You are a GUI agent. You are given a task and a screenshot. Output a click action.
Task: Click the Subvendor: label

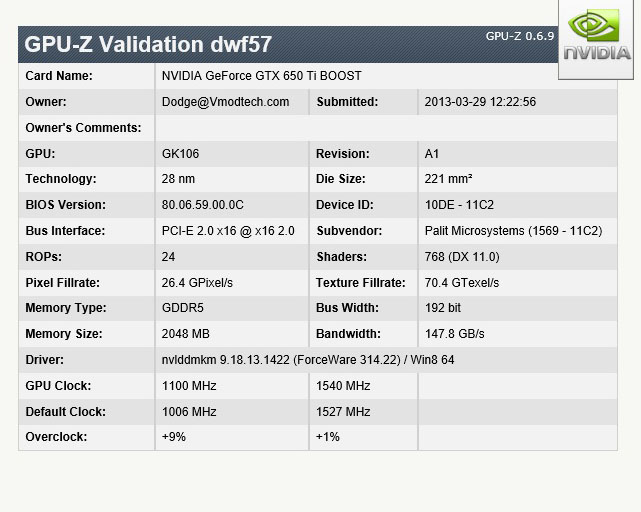[x=349, y=231]
